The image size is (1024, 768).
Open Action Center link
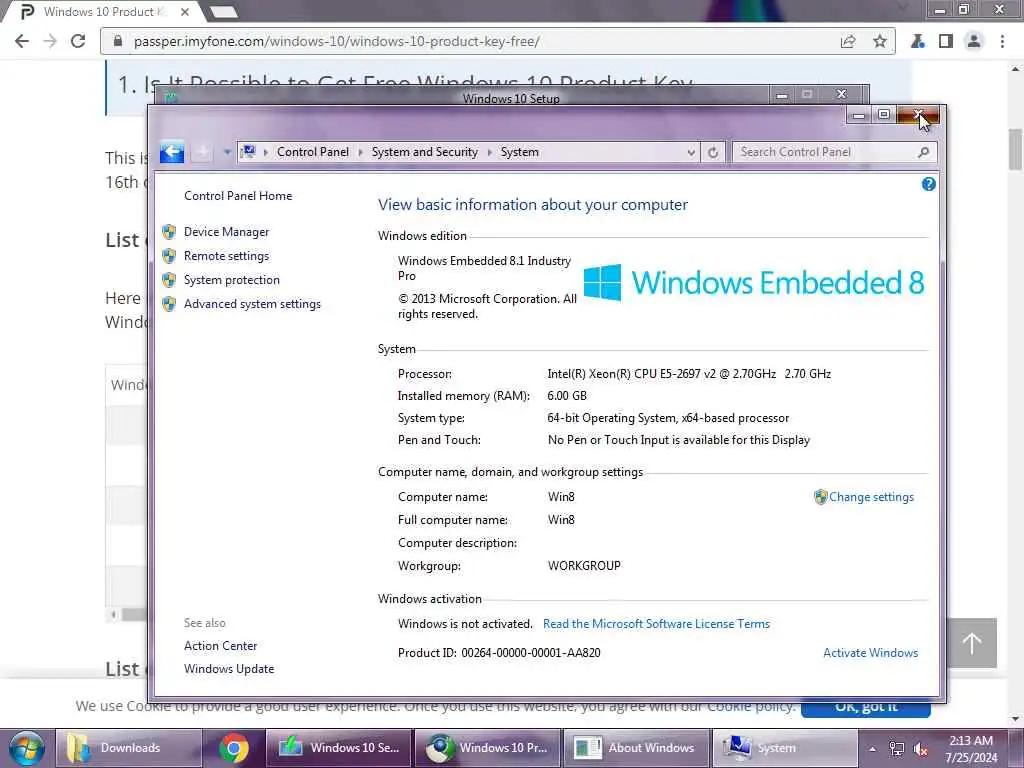pyautogui.click(x=221, y=646)
